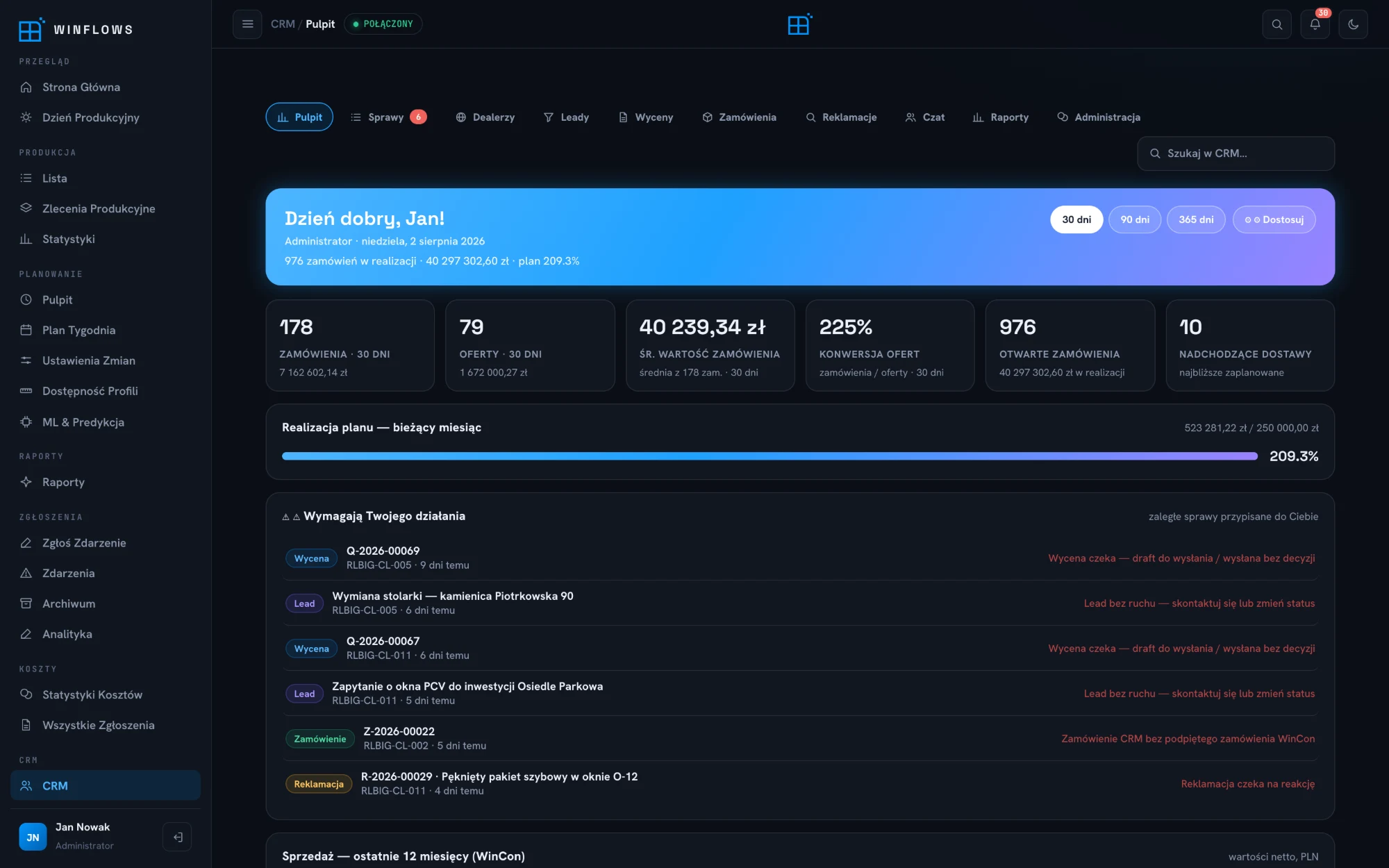Open quote Q-2026-00067 row
Viewport: 1389px width, 868px height.
[800, 648]
